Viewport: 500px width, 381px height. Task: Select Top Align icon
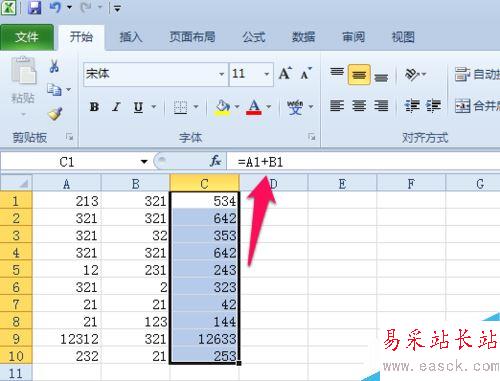(x=337, y=72)
